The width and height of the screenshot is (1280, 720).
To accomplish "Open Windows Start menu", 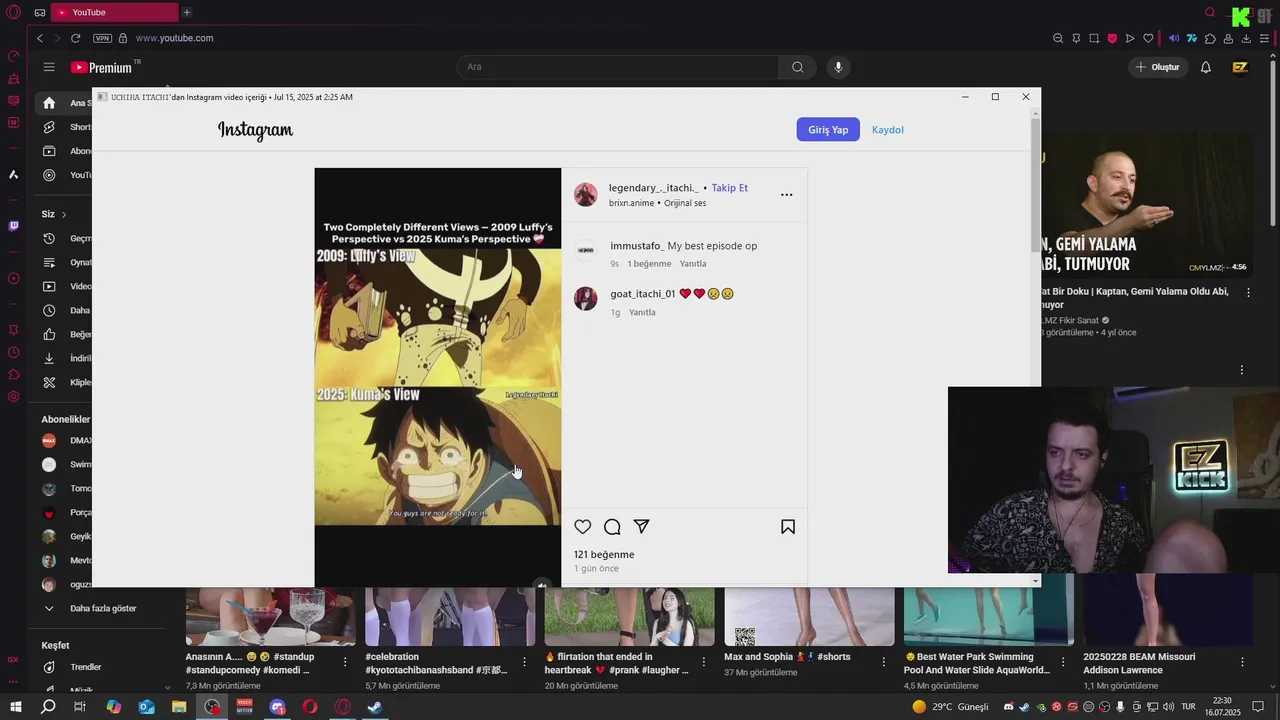I will [x=16, y=707].
